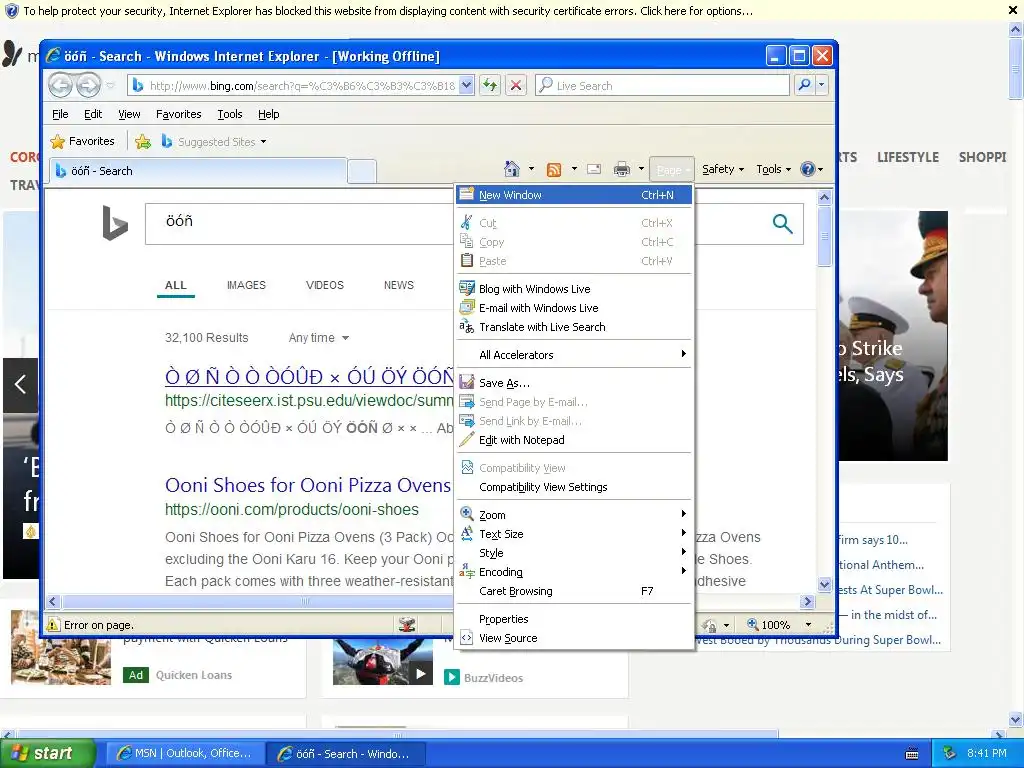
Task: Choose Edit with Notepad
Action: [x=574, y=440]
